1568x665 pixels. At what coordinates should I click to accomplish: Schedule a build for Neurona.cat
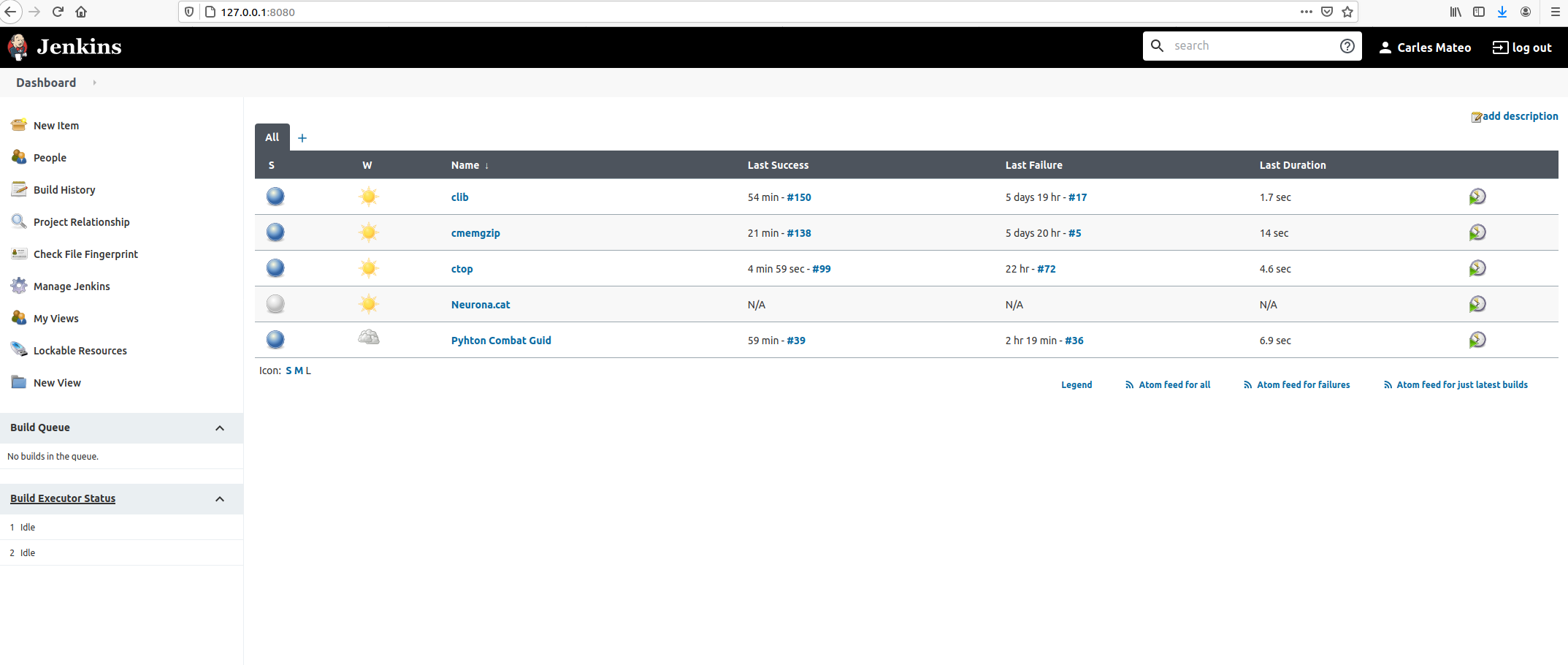(x=1477, y=304)
